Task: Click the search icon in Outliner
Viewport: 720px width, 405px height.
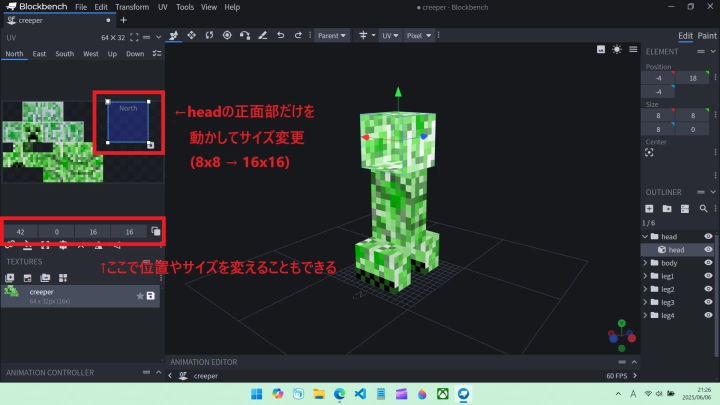Action: tap(703, 208)
